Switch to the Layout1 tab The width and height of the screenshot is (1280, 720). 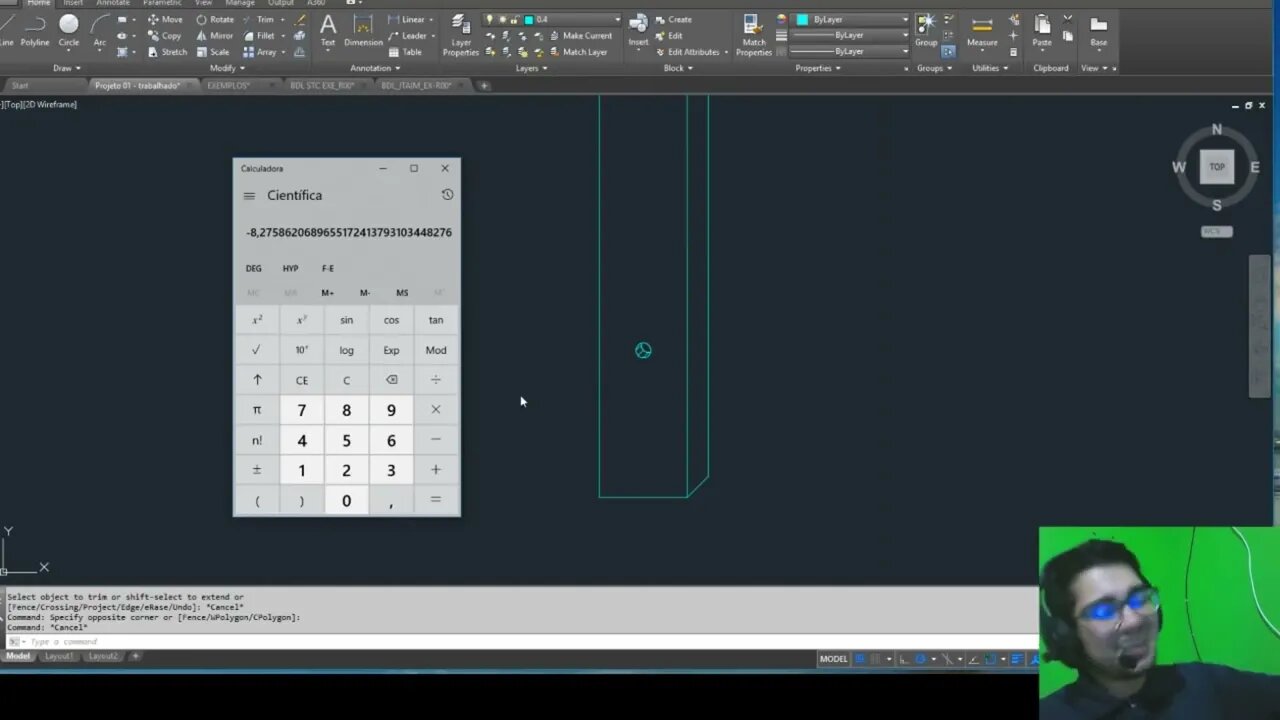click(59, 656)
